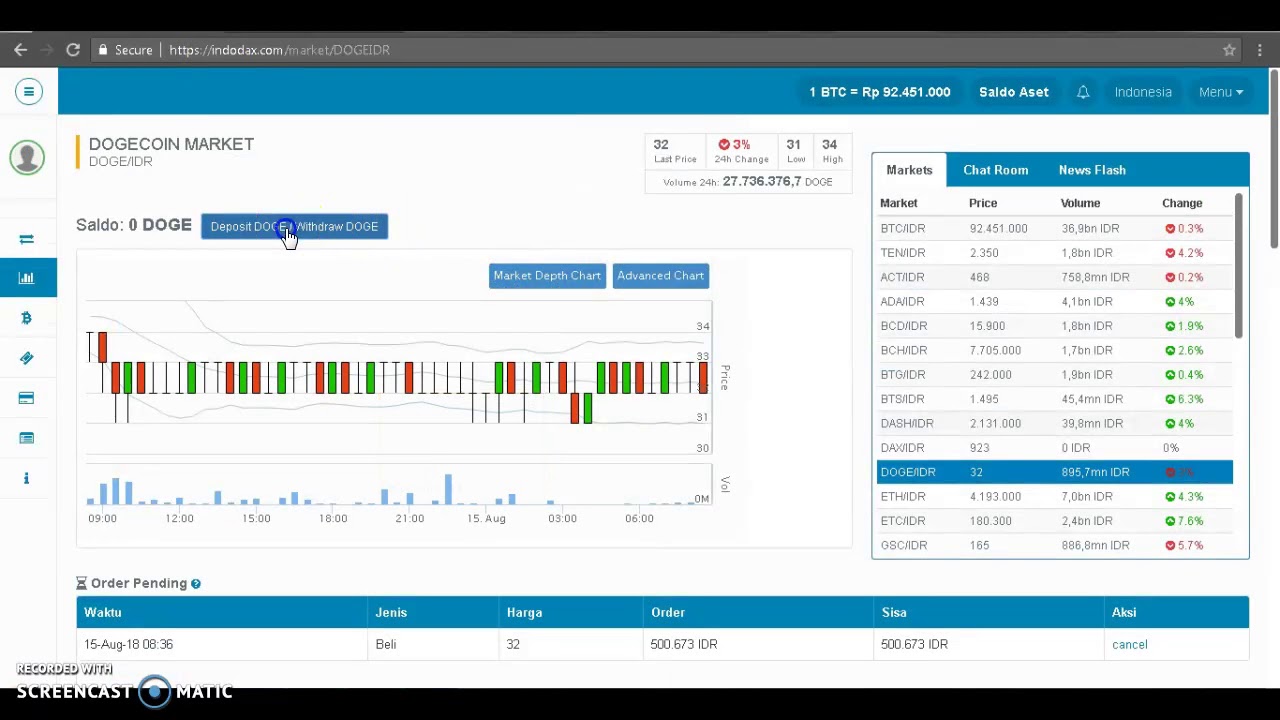This screenshot has height=720, width=1280.
Task: Select the BTS/IDR market row
Action: click(1055, 399)
